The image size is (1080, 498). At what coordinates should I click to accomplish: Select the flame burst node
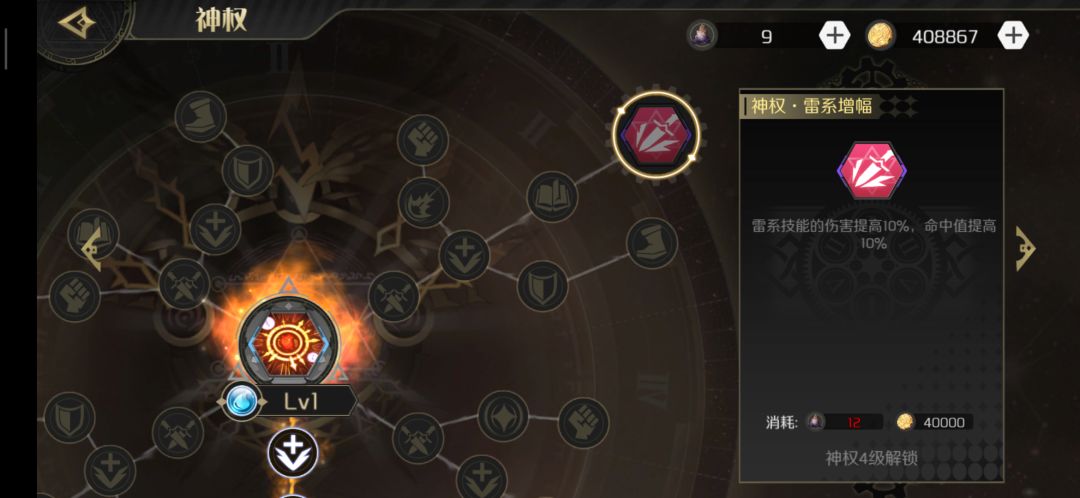coord(423,203)
